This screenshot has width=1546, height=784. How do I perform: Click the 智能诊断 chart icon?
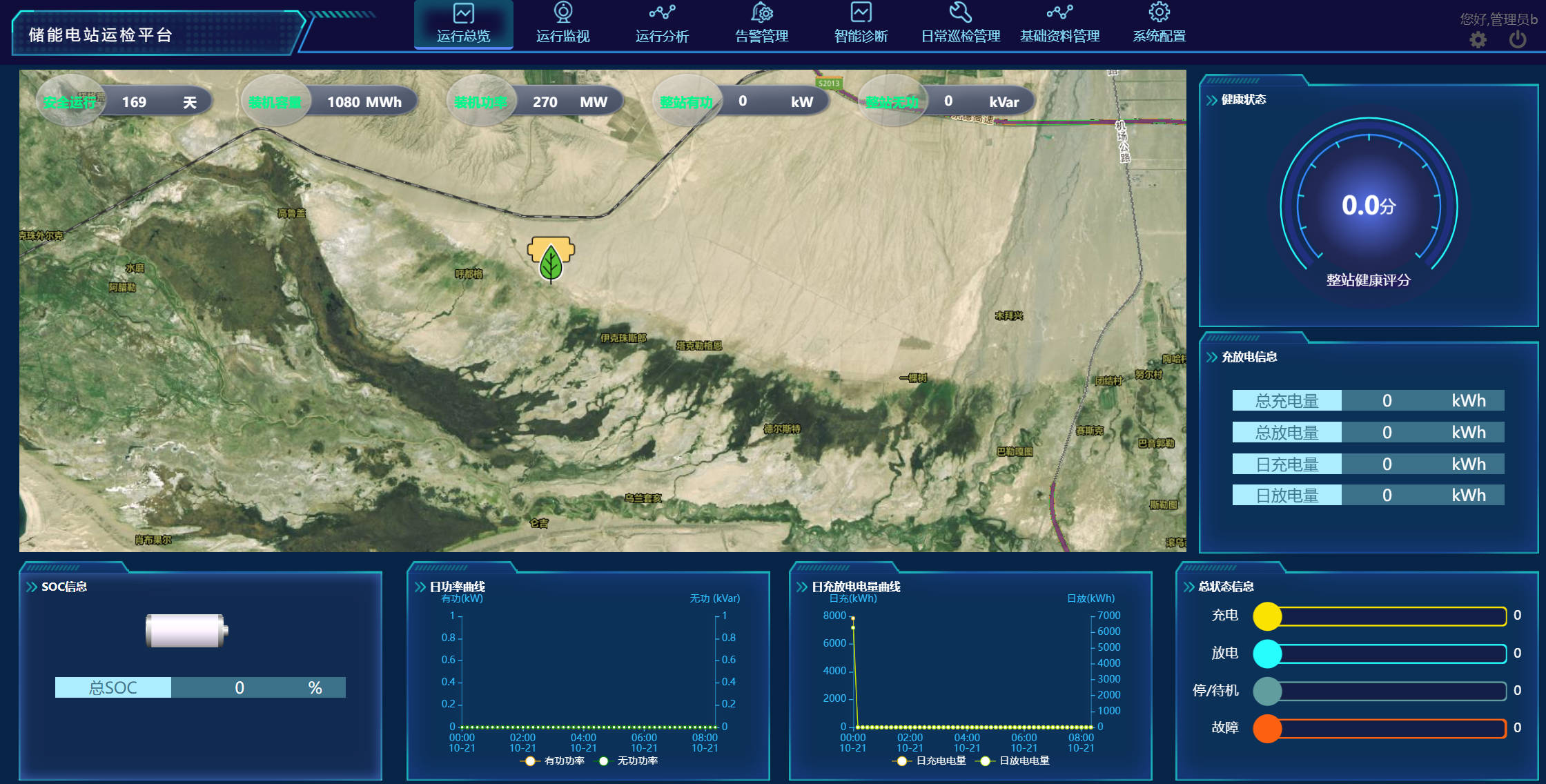pyautogui.click(x=861, y=12)
